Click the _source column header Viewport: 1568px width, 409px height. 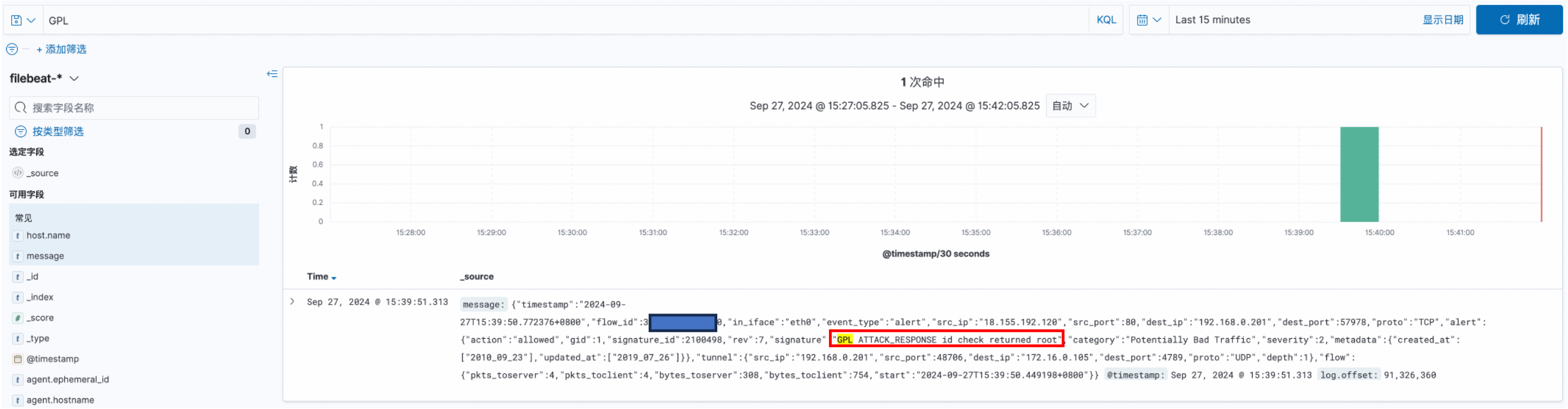477,277
